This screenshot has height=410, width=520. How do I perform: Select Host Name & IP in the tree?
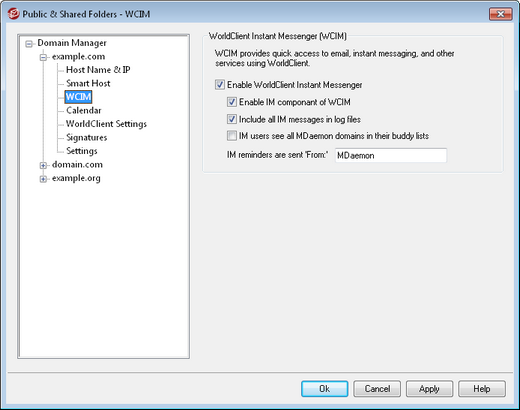pyautogui.click(x=98, y=70)
